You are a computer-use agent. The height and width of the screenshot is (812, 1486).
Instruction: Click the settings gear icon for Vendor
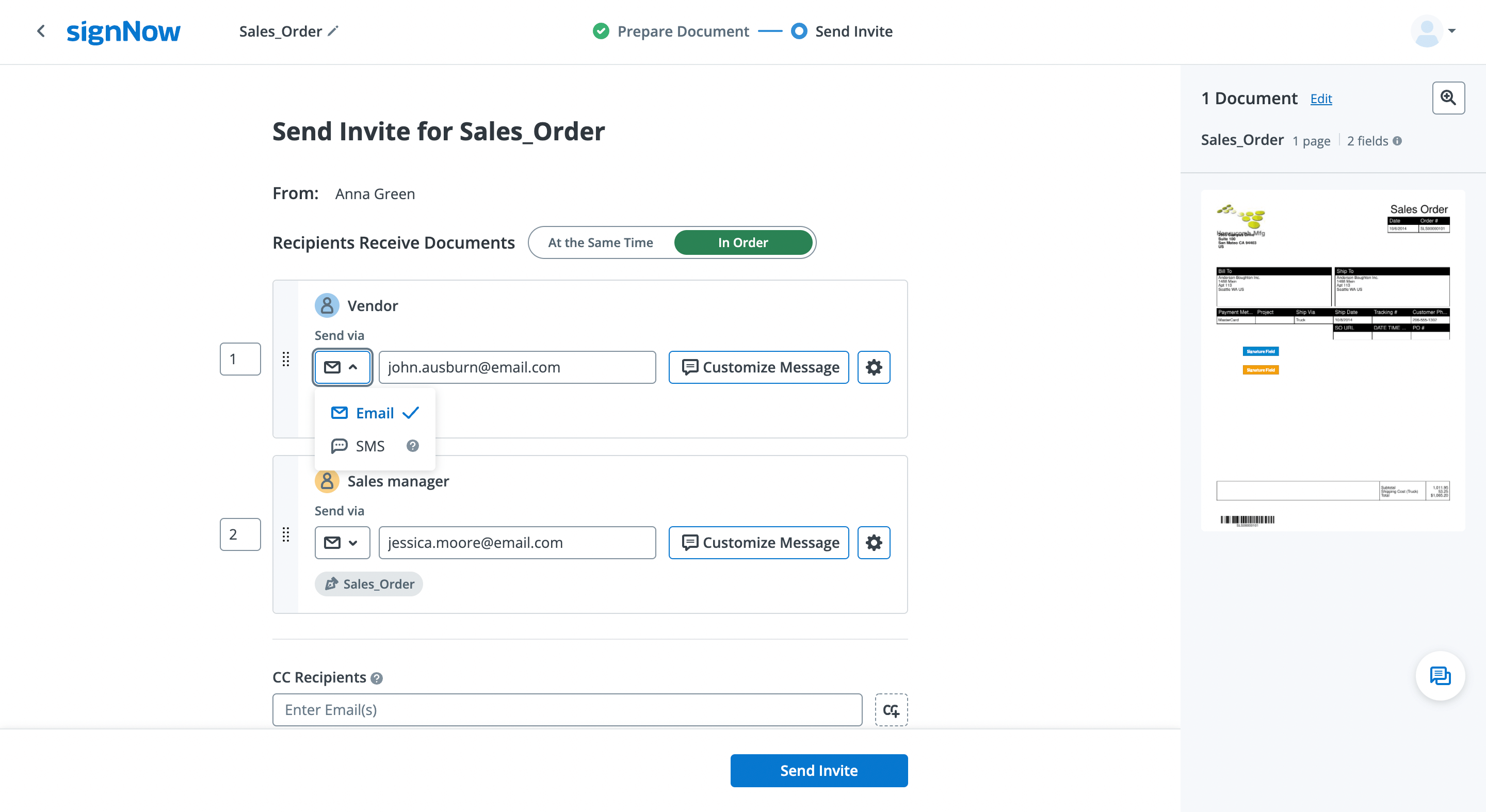[873, 367]
